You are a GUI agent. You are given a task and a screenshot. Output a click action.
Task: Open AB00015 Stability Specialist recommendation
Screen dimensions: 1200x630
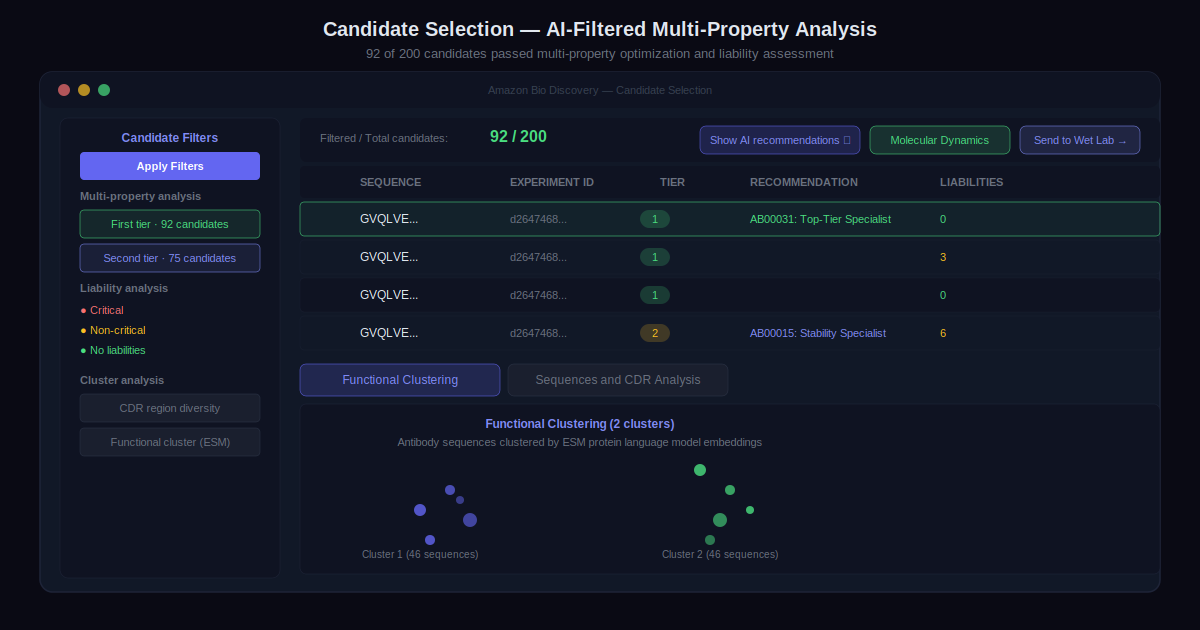tap(817, 333)
